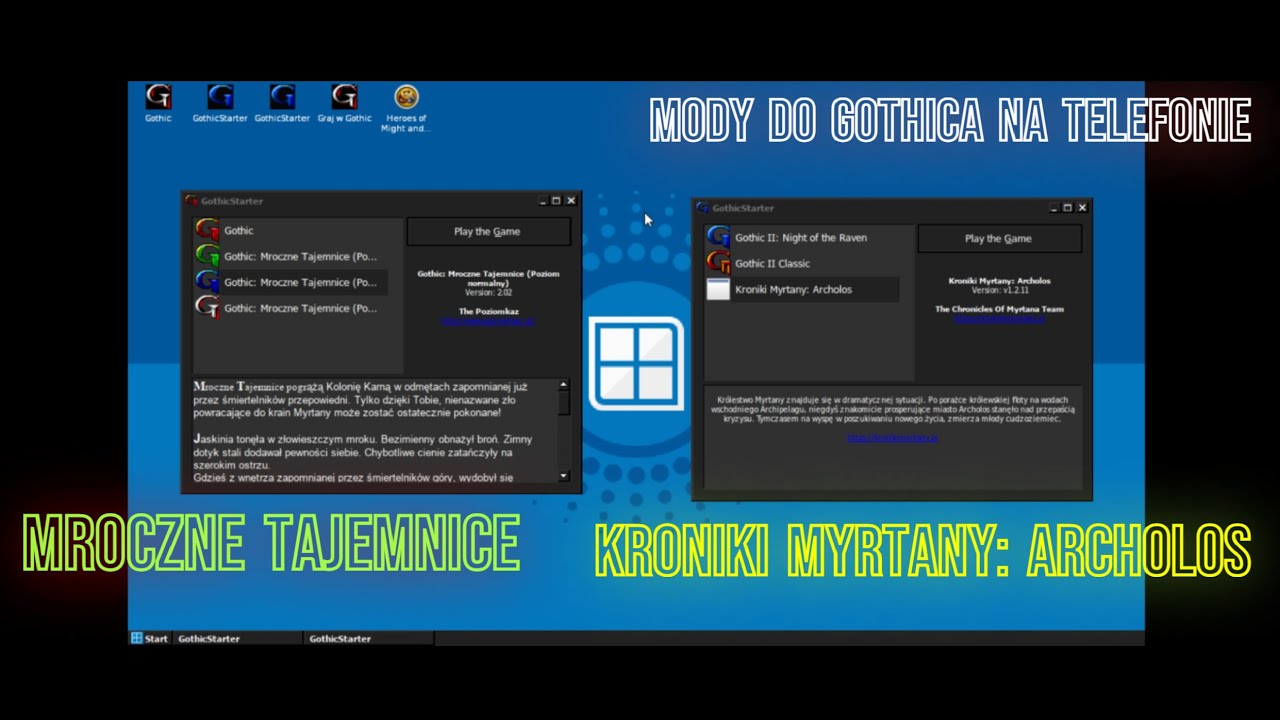
Task: Open the Gothic desktop icon
Action: coord(158,104)
